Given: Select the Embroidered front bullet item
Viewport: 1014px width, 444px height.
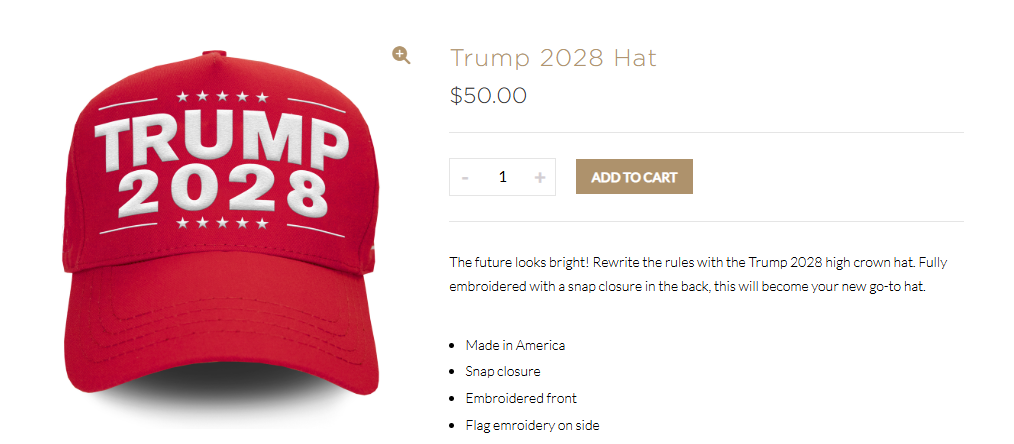Looking at the screenshot, I should tap(521, 398).
